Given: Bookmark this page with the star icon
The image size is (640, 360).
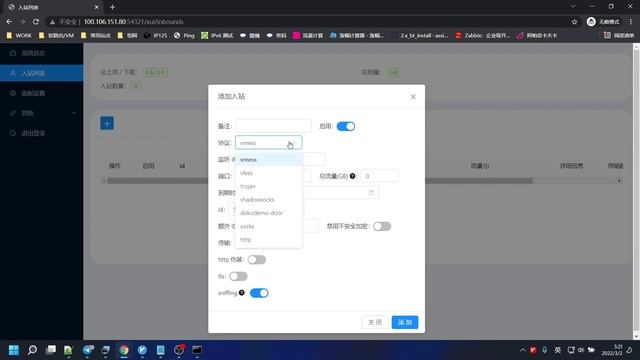Looking at the screenshot, I should click(575, 22).
